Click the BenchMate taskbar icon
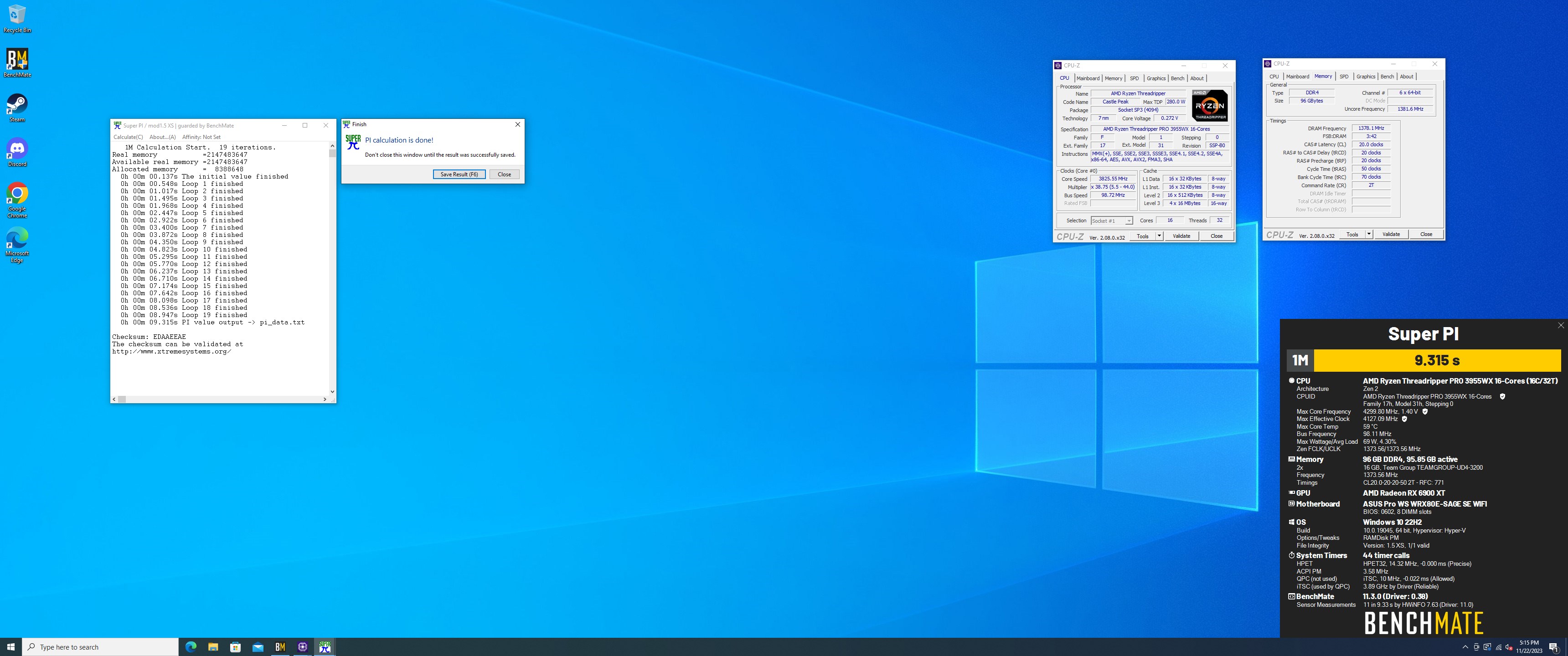The image size is (1568, 656). [x=280, y=647]
